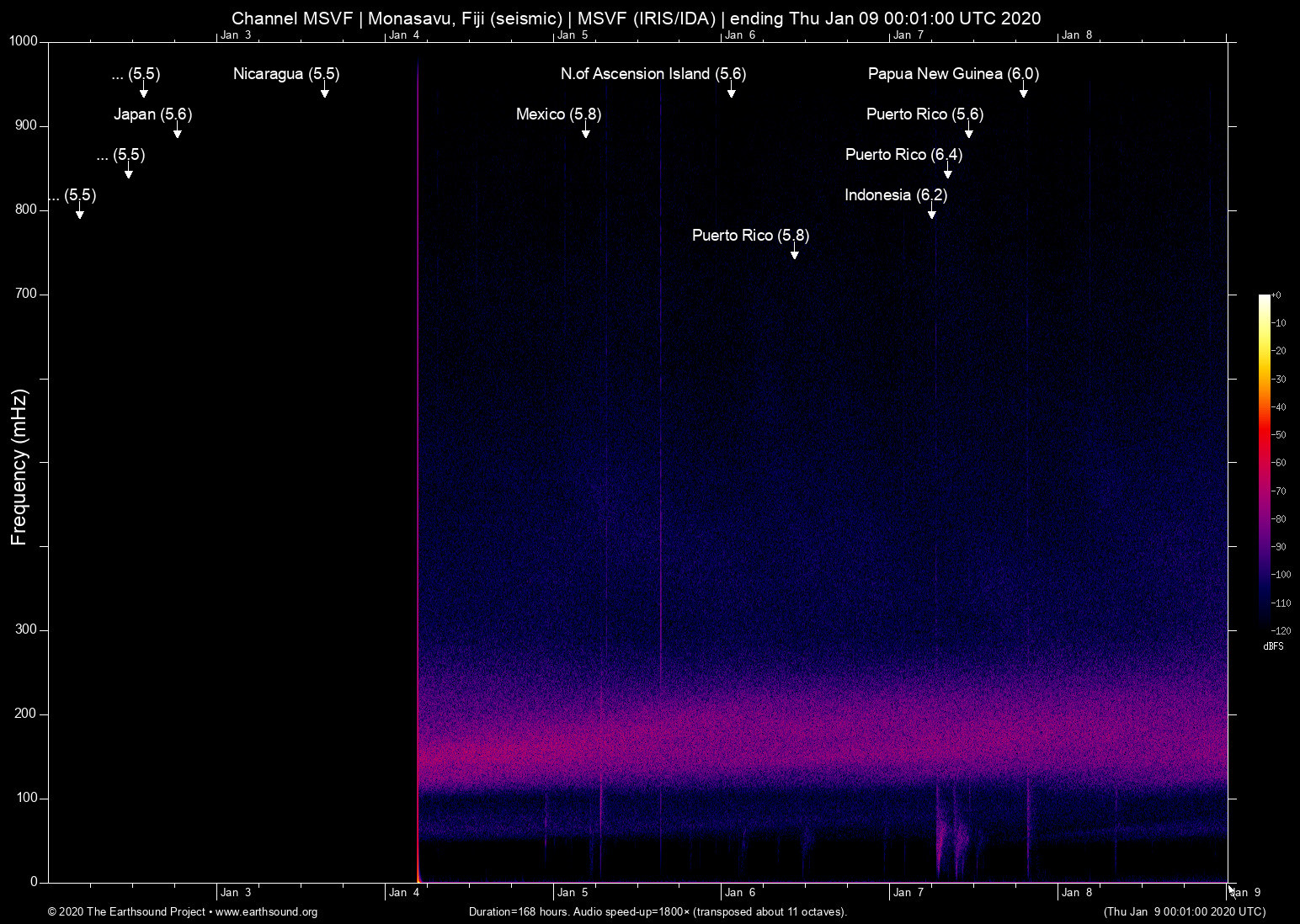Click the 800 frequency tick label

(26, 210)
